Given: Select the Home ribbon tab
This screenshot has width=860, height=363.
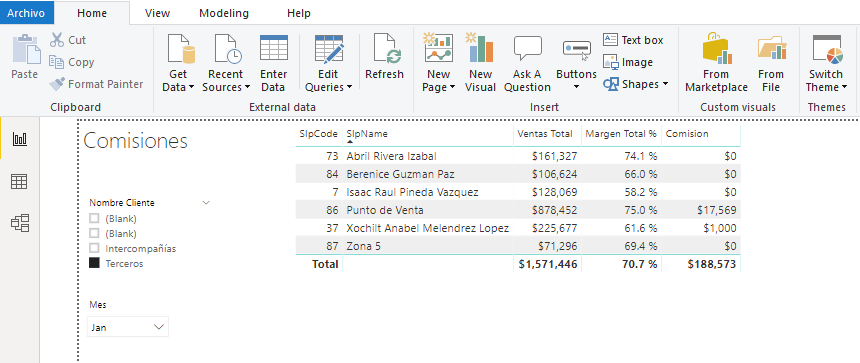Looking at the screenshot, I should [x=92, y=13].
